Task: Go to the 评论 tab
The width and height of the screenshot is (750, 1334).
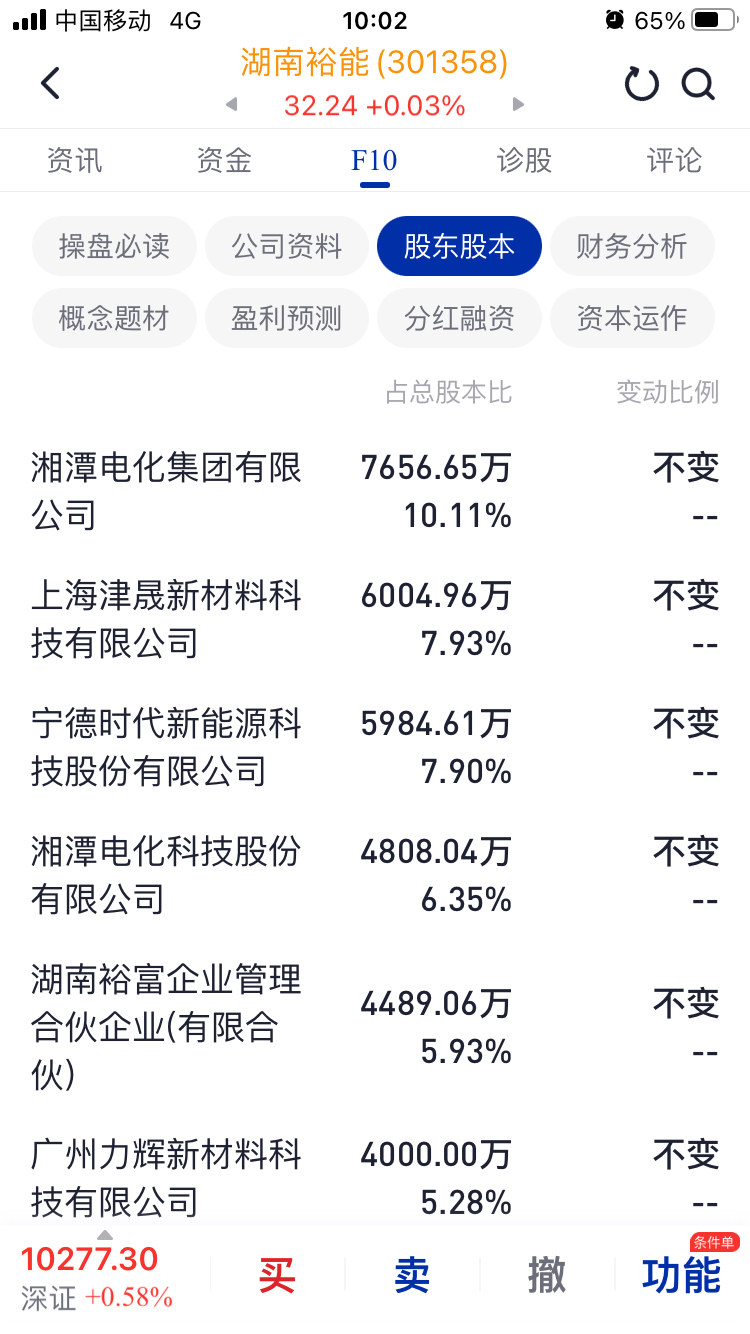Action: [x=674, y=160]
